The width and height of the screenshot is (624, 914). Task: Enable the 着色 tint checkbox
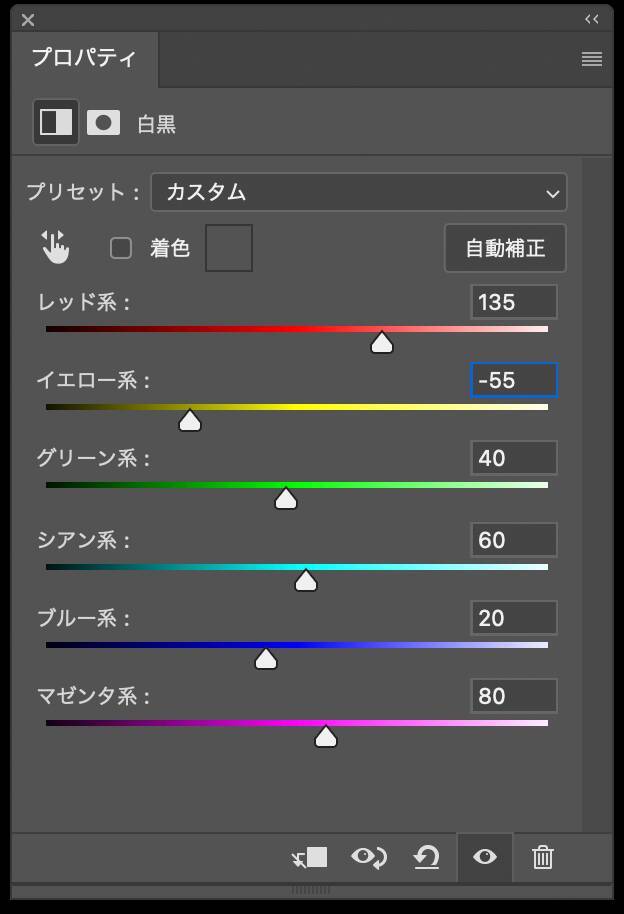click(x=121, y=248)
